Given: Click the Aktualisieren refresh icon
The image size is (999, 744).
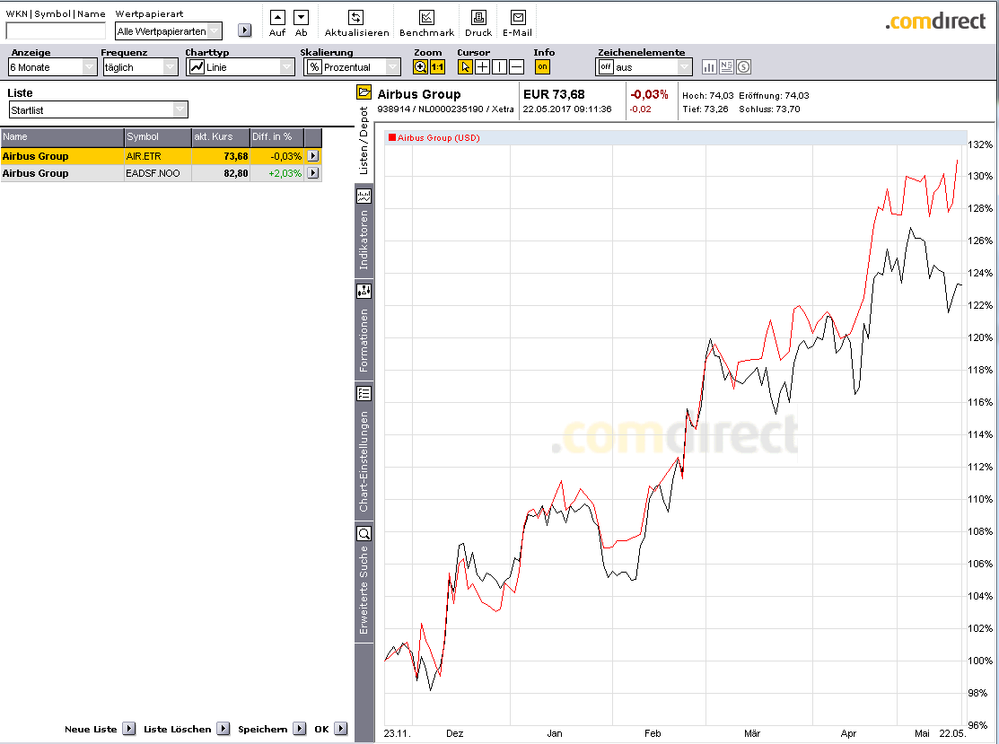Looking at the screenshot, I should pyautogui.click(x=355, y=18).
